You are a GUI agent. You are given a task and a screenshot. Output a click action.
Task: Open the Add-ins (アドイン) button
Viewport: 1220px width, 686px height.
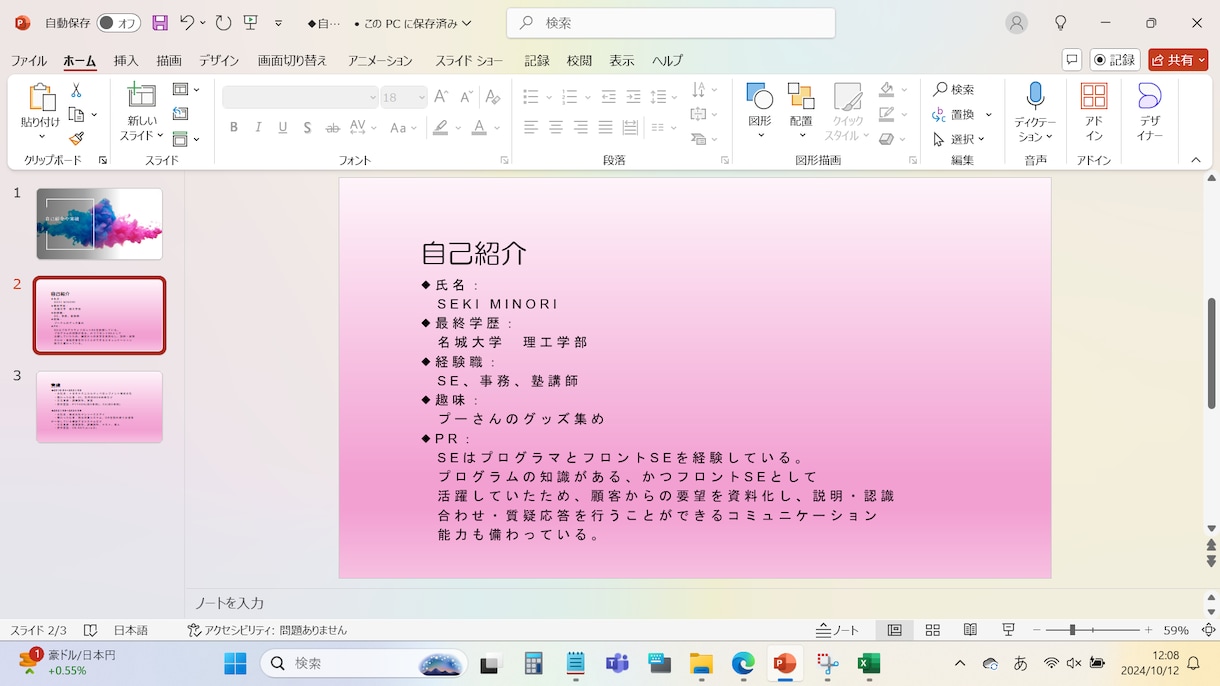[x=1094, y=112]
